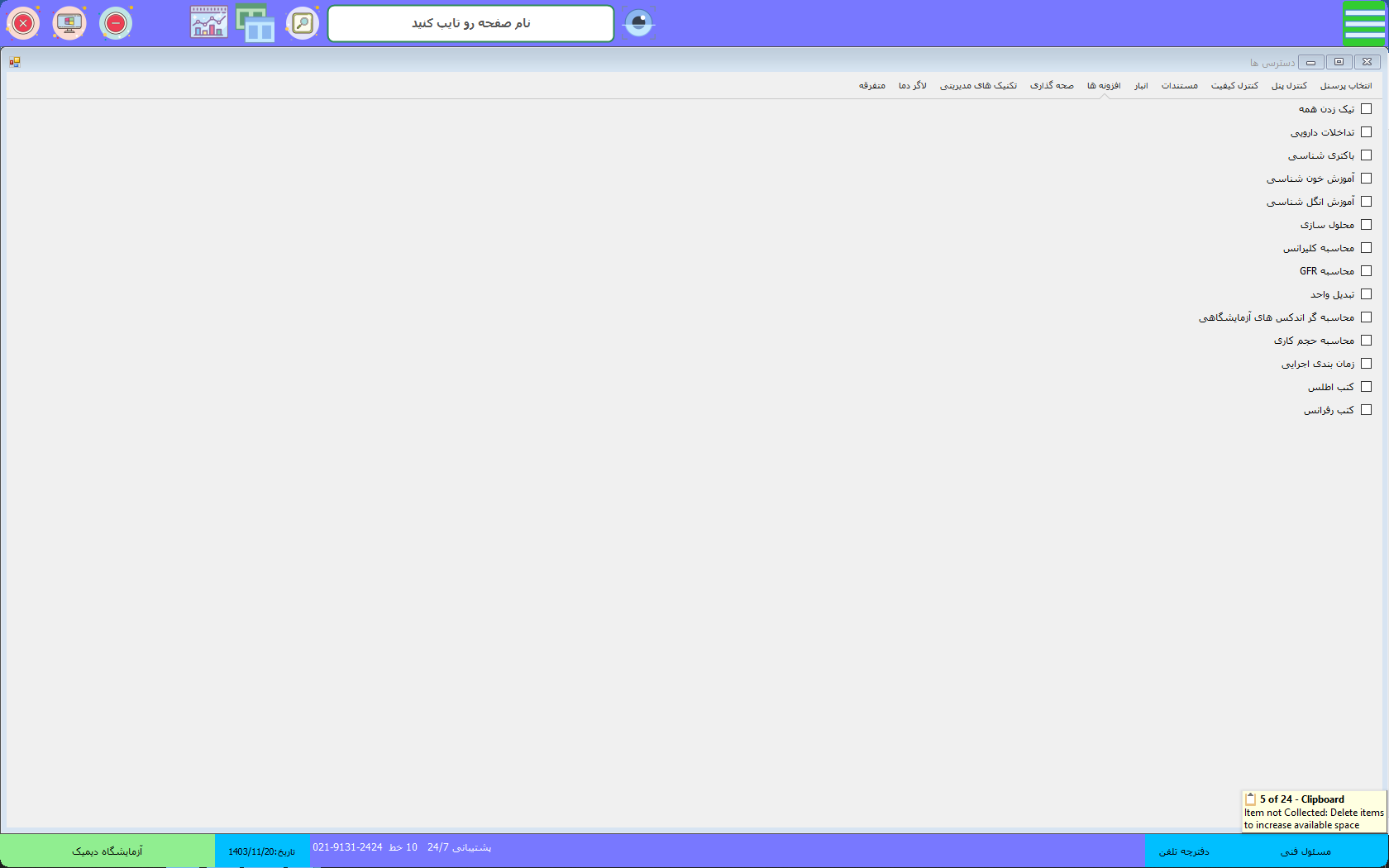This screenshot has width=1389, height=868.
Task: Click the desktop monitor icon in top bar
Action: coord(69,23)
